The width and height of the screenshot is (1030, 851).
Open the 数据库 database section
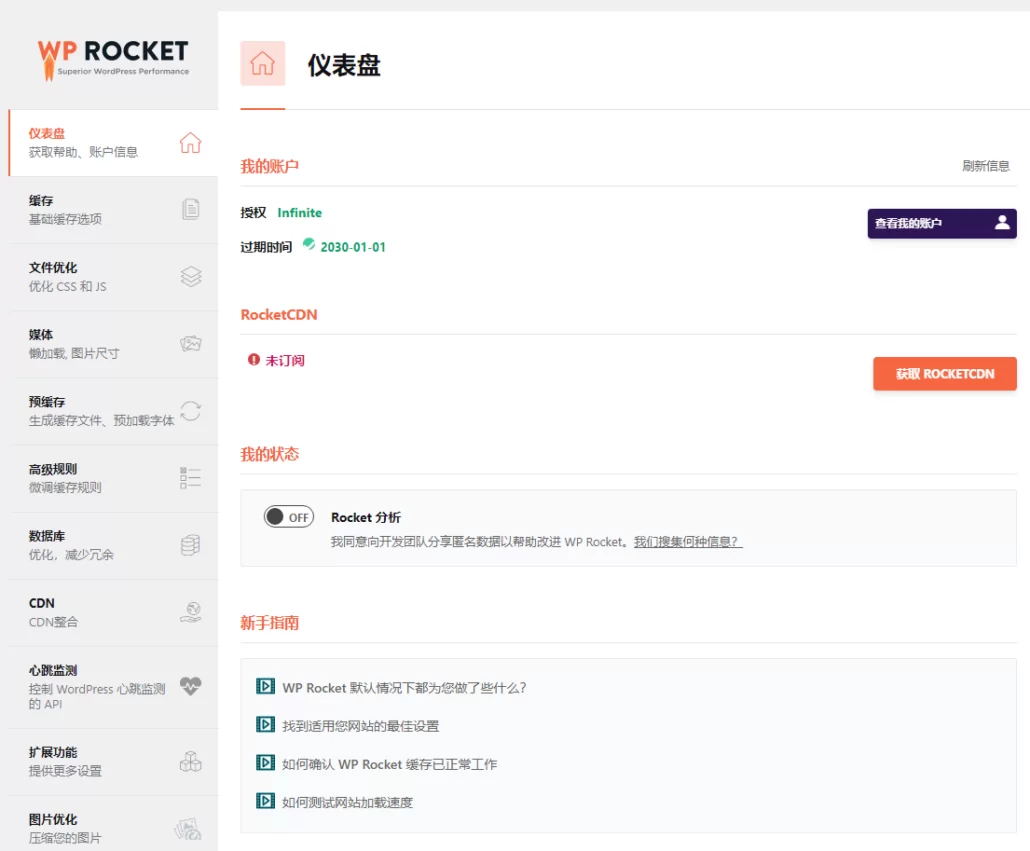pos(113,545)
